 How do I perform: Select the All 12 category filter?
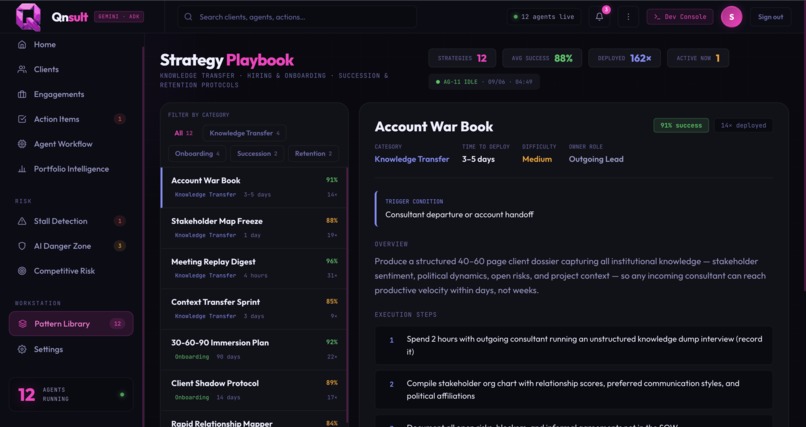[x=183, y=133]
